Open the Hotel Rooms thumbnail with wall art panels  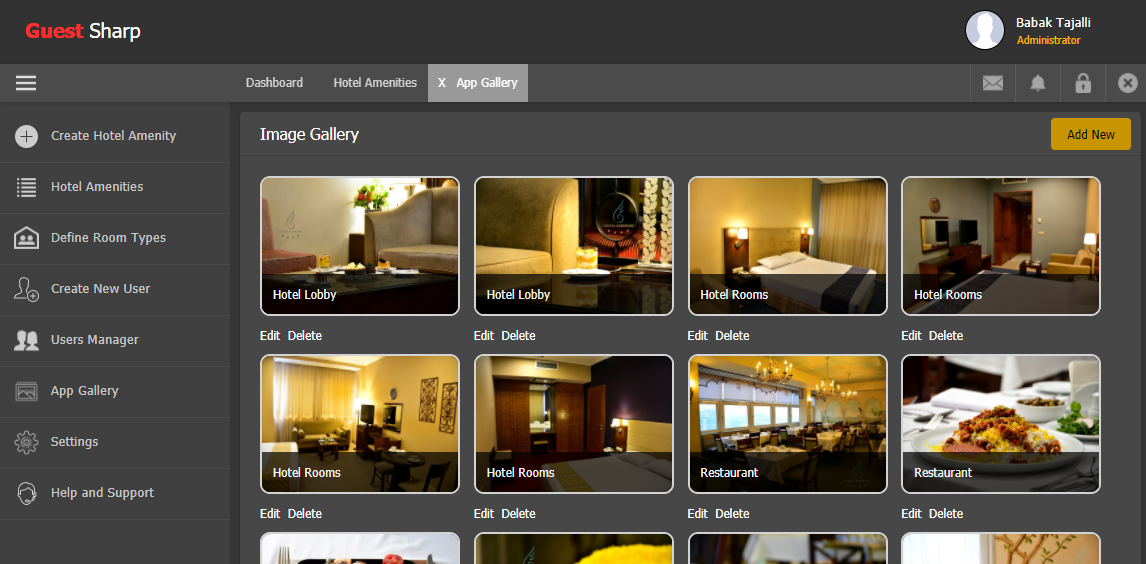pos(360,424)
